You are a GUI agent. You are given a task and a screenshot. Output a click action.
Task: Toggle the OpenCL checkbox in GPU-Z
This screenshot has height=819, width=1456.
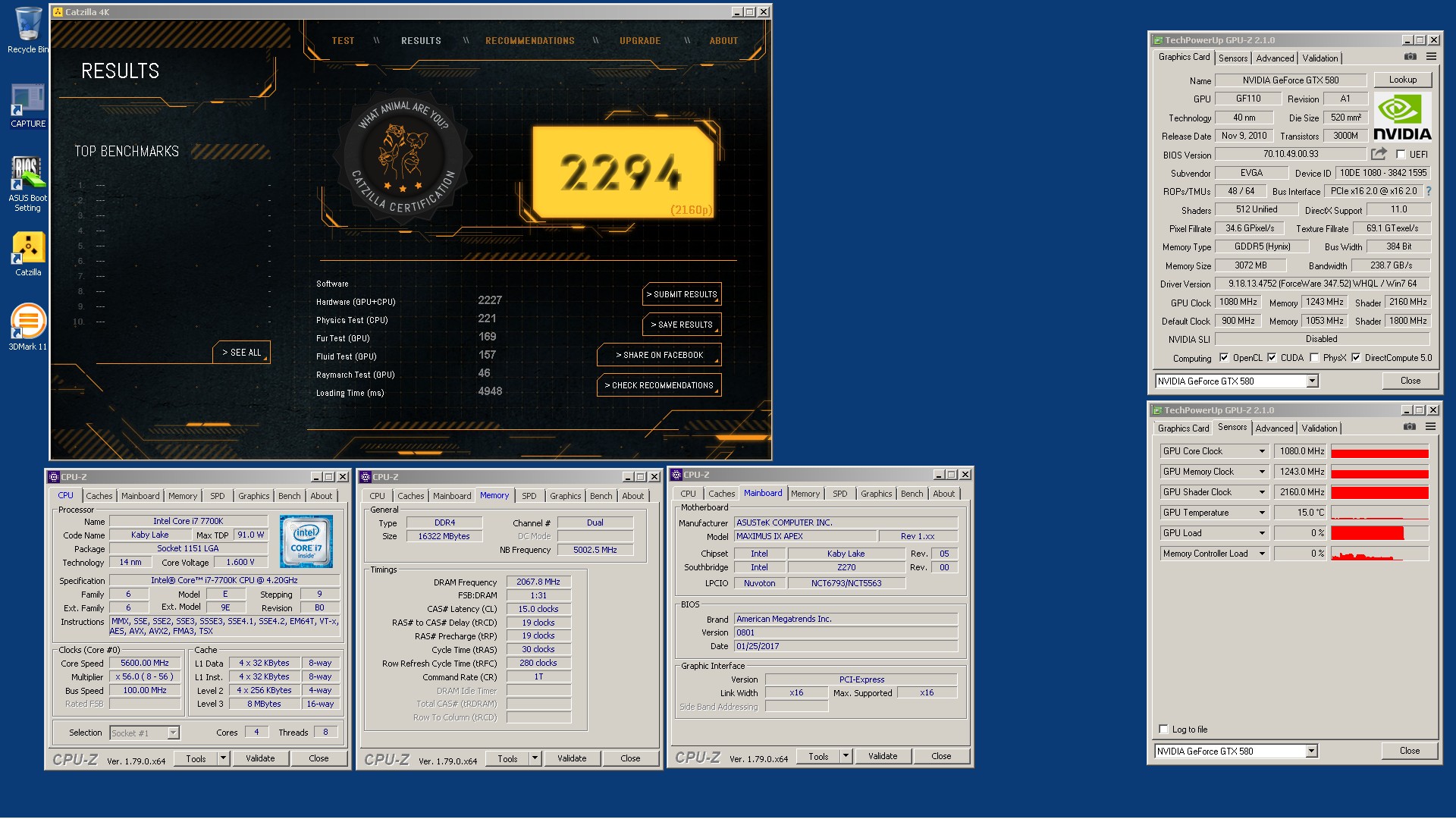1224,358
